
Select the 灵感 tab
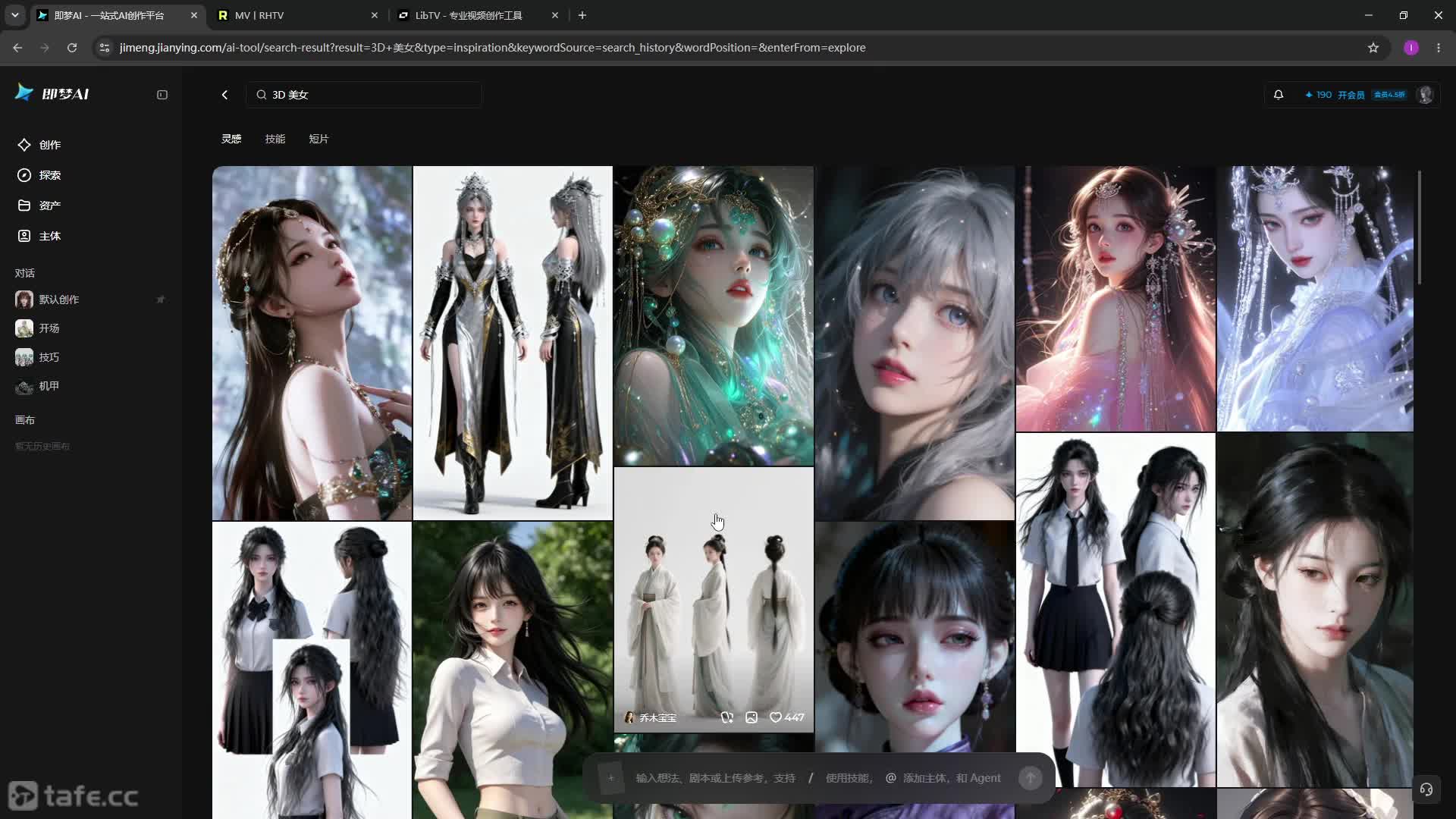coord(231,139)
